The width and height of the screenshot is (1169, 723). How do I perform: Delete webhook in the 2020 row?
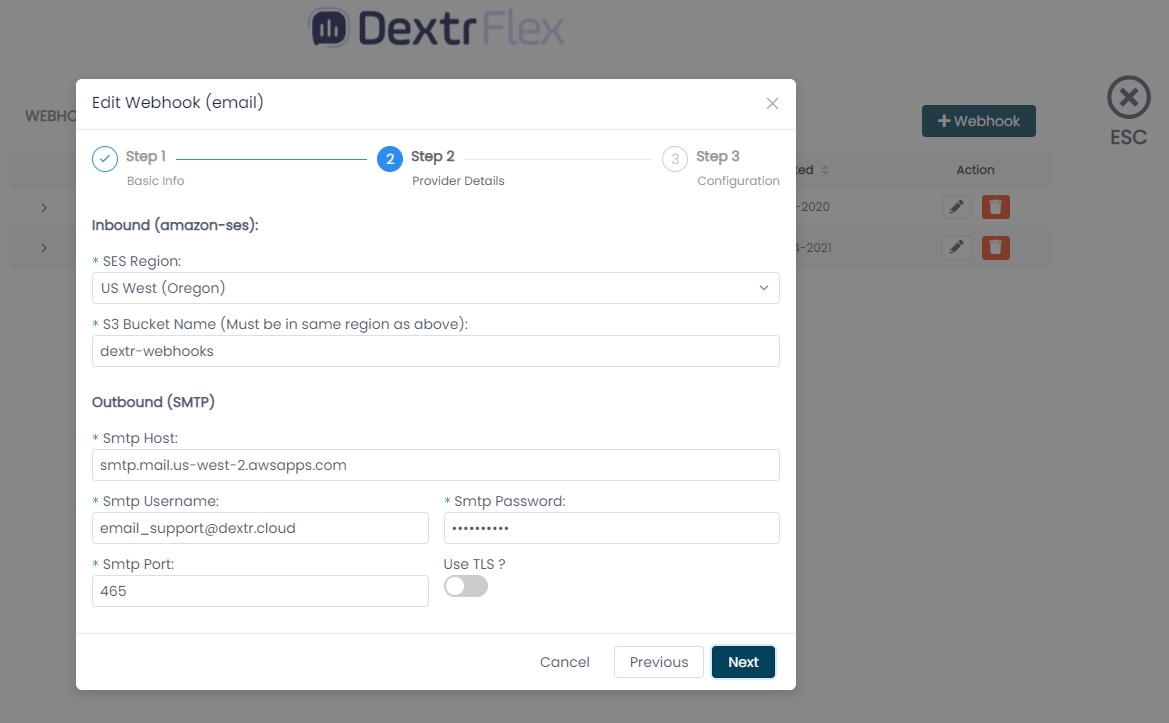(995, 206)
